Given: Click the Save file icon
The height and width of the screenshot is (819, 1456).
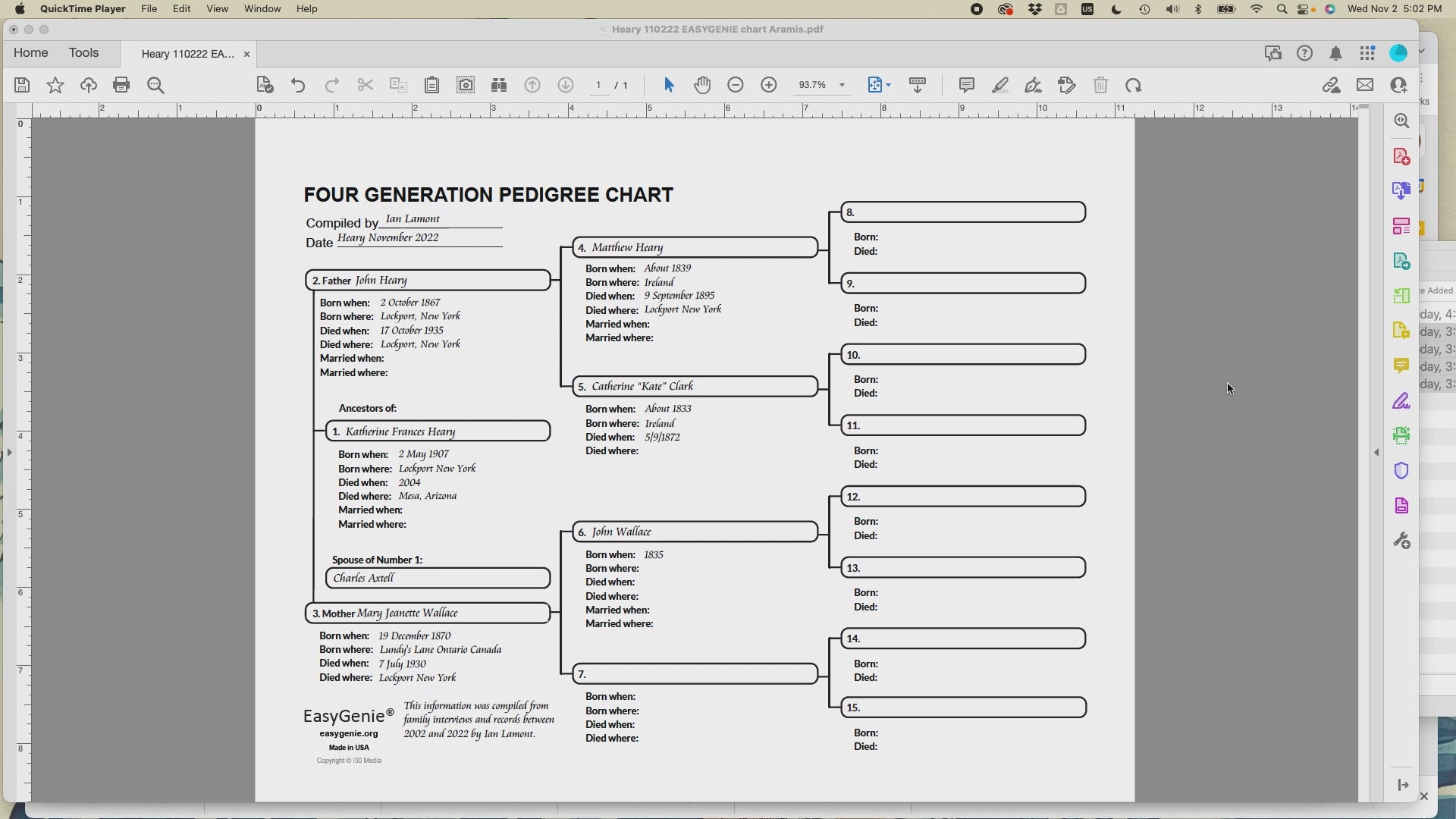Looking at the screenshot, I should 22,85.
